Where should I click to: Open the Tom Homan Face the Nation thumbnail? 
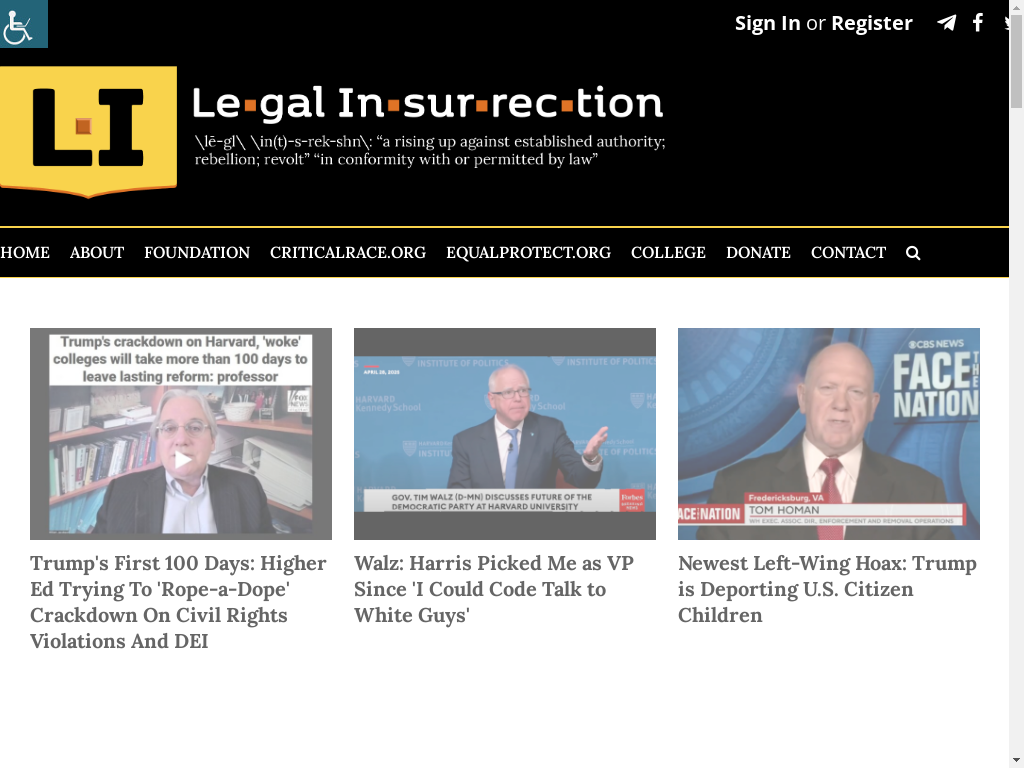click(x=829, y=434)
